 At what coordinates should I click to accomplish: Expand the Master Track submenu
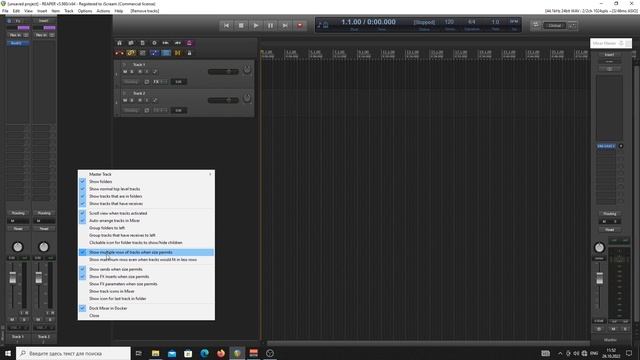tap(146, 174)
